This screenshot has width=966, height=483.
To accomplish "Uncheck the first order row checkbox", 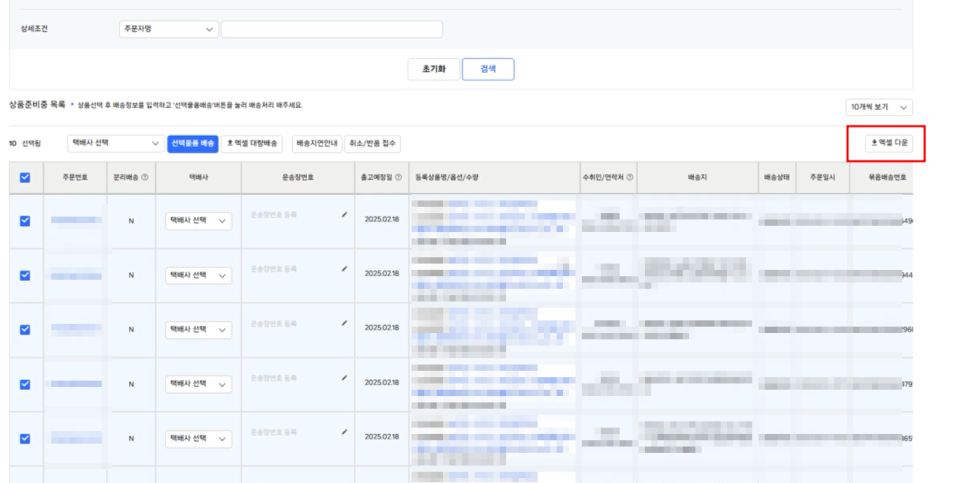I will 25,221.
